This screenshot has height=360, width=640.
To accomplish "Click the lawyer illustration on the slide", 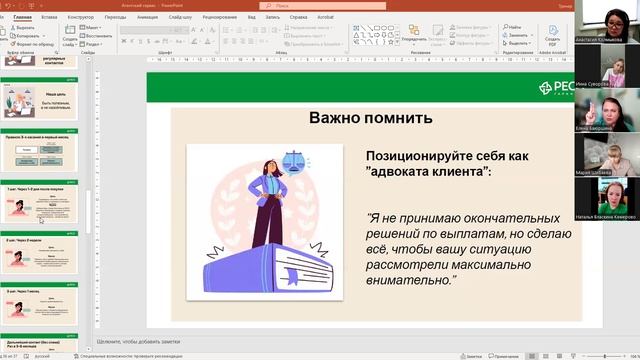I will [x=264, y=222].
